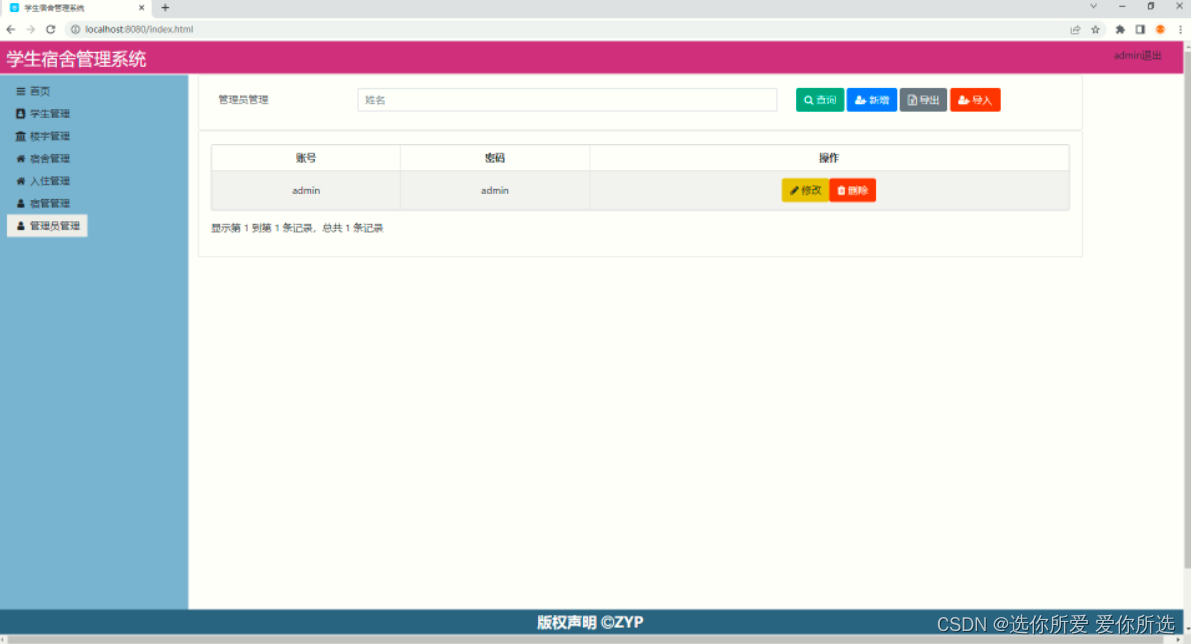Viewport: 1191px width, 644px height.
Task: Click the record count pagination text
Action: pyautogui.click(x=297, y=228)
